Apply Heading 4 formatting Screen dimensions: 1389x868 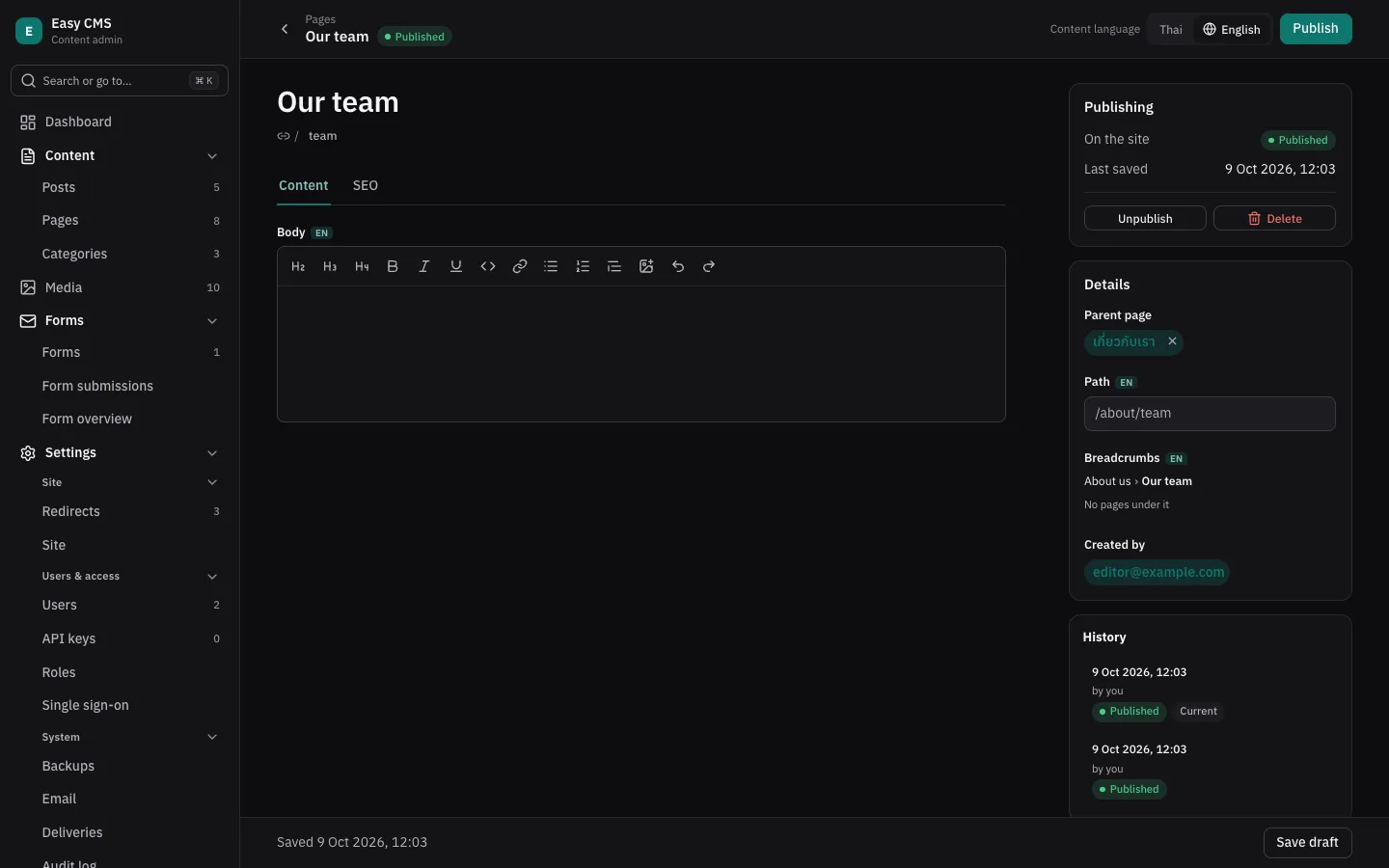point(362,266)
